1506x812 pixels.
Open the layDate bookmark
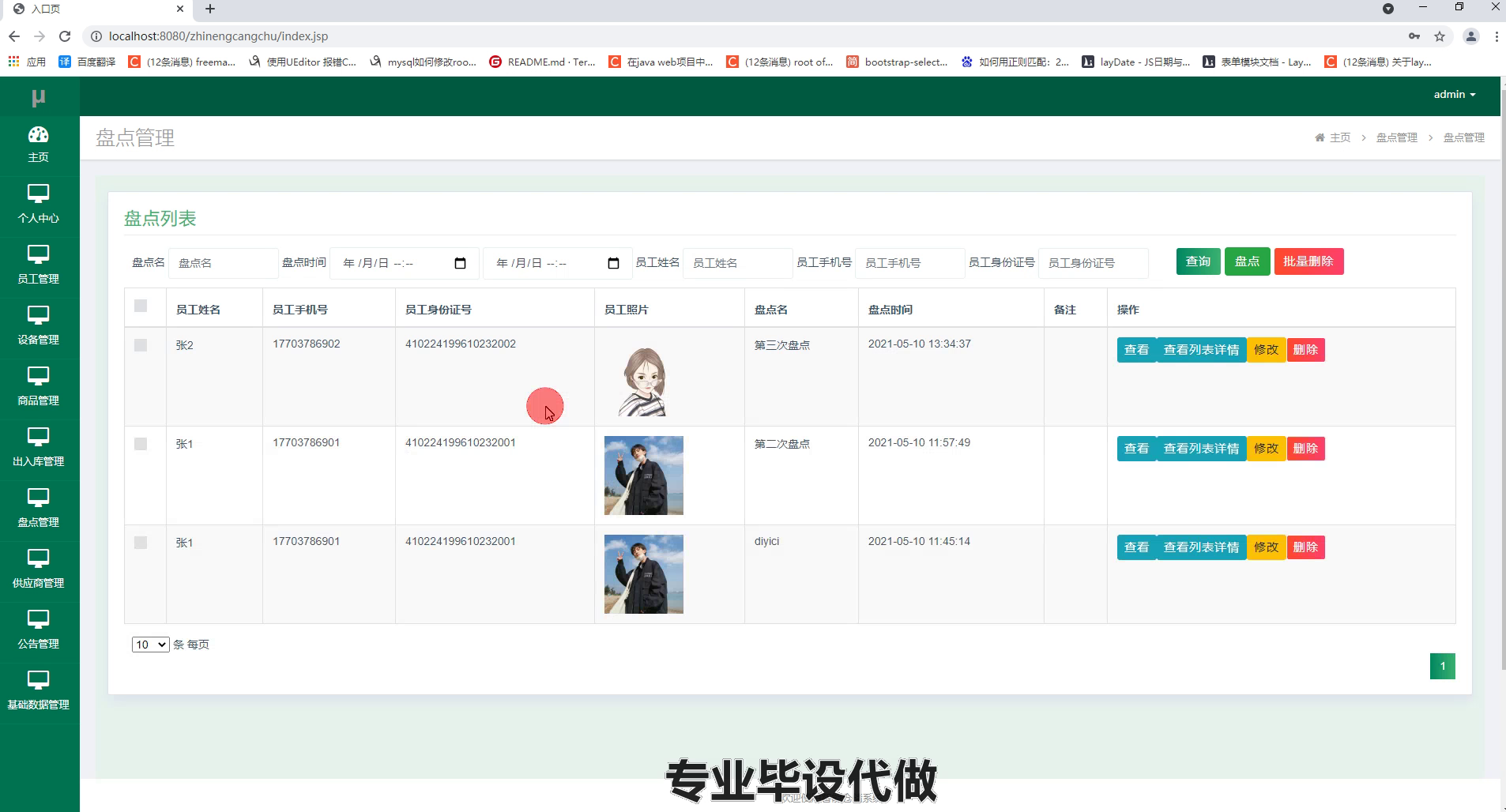1136,62
